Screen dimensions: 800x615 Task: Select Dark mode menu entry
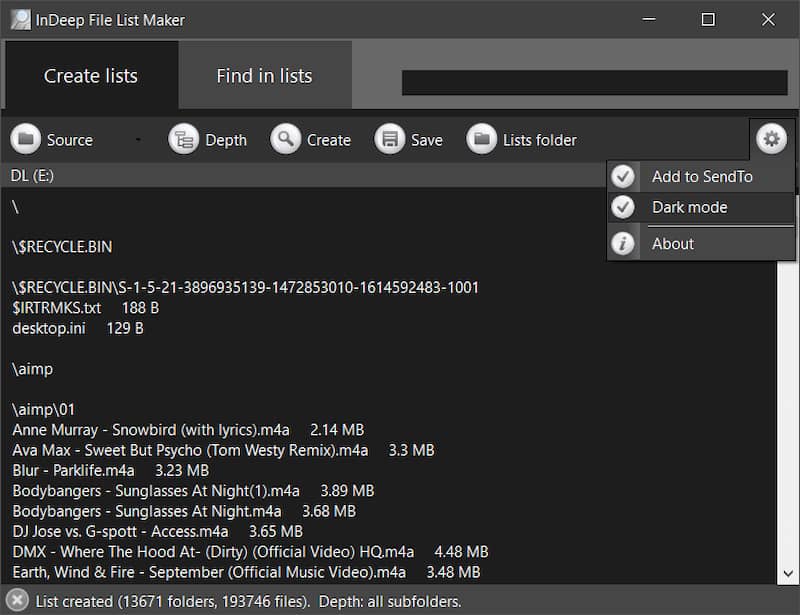pos(701,207)
